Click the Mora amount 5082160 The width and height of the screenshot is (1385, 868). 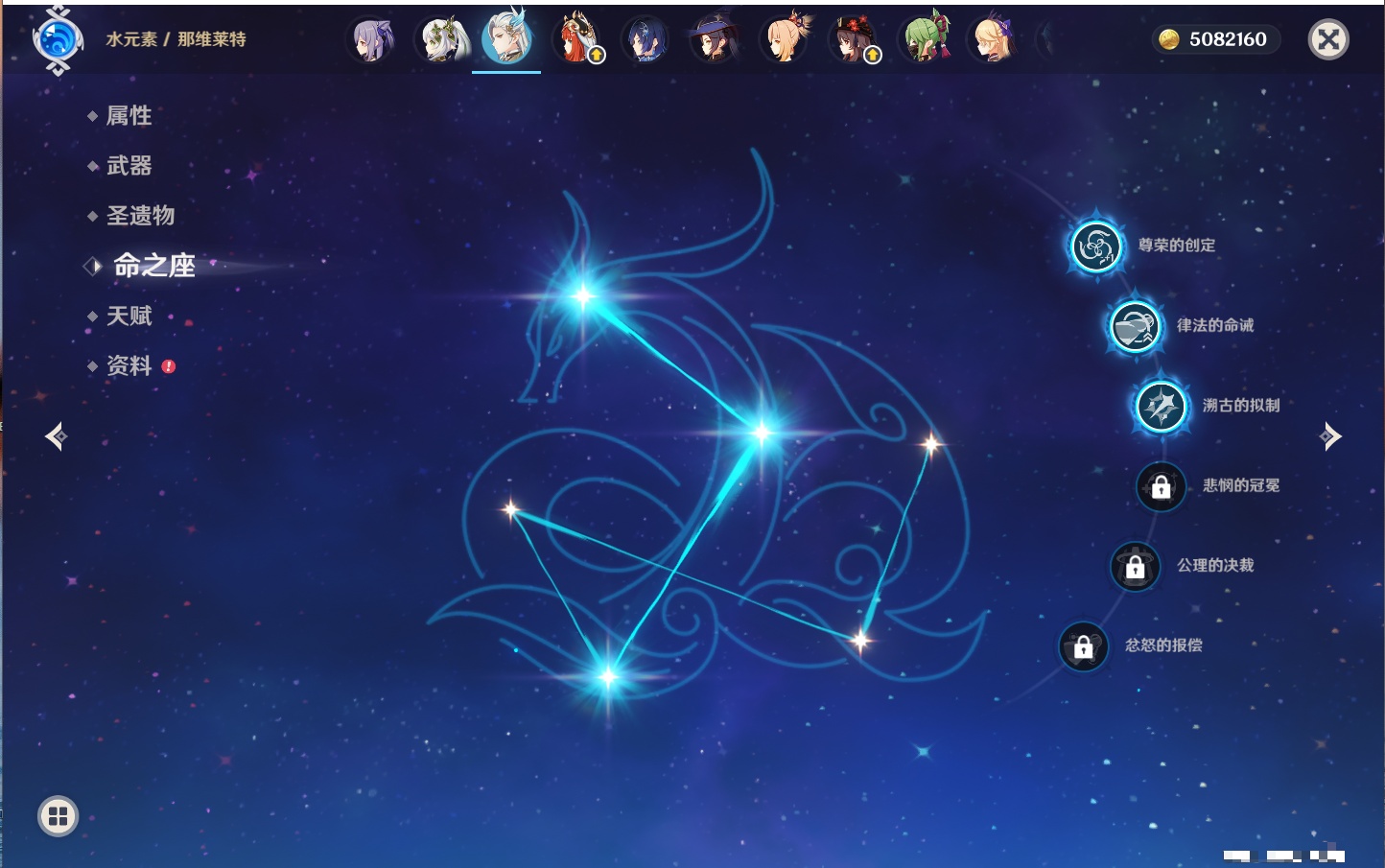tap(1228, 39)
